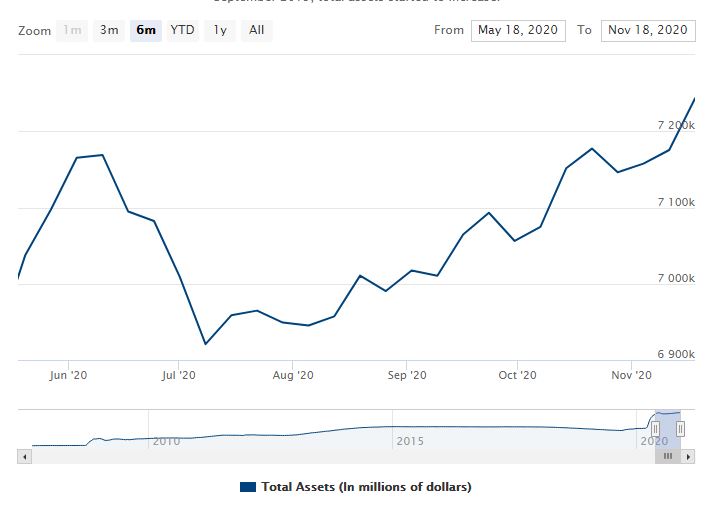Toggle Total Assets legend series swatch
The image size is (719, 507).
coord(248,487)
